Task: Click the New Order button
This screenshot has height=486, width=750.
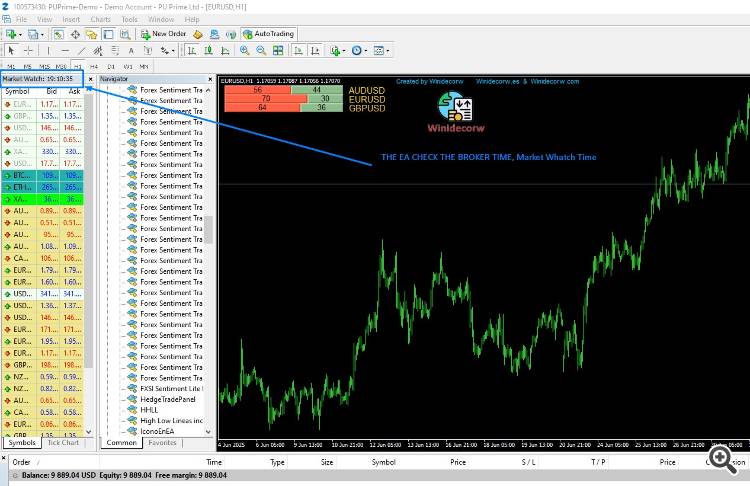Action: 164,34
